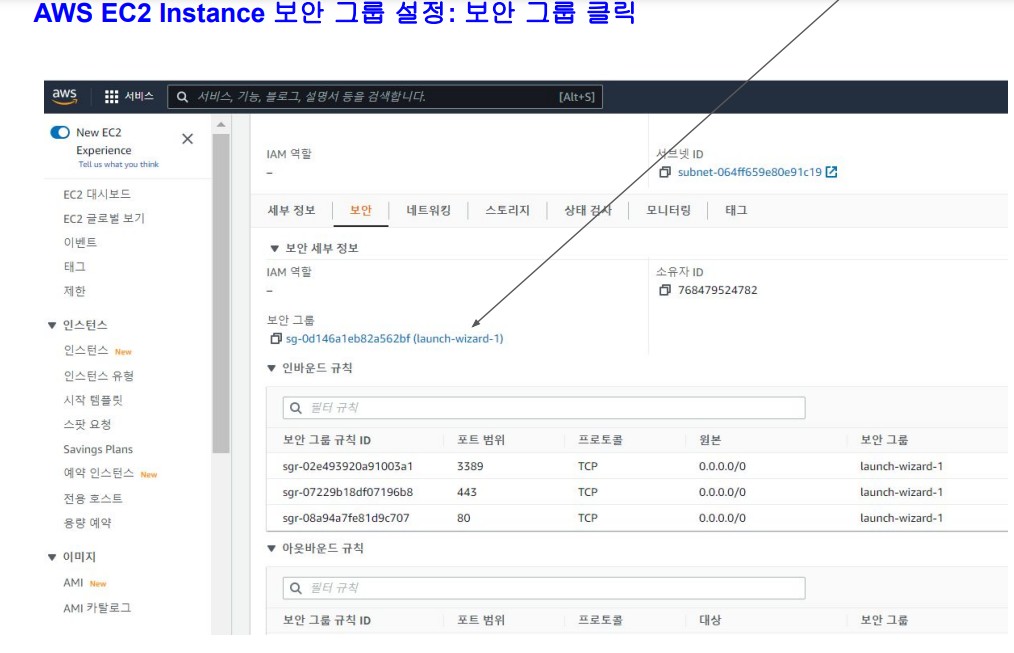Click outbound 대상 column header

coord(710,620)
